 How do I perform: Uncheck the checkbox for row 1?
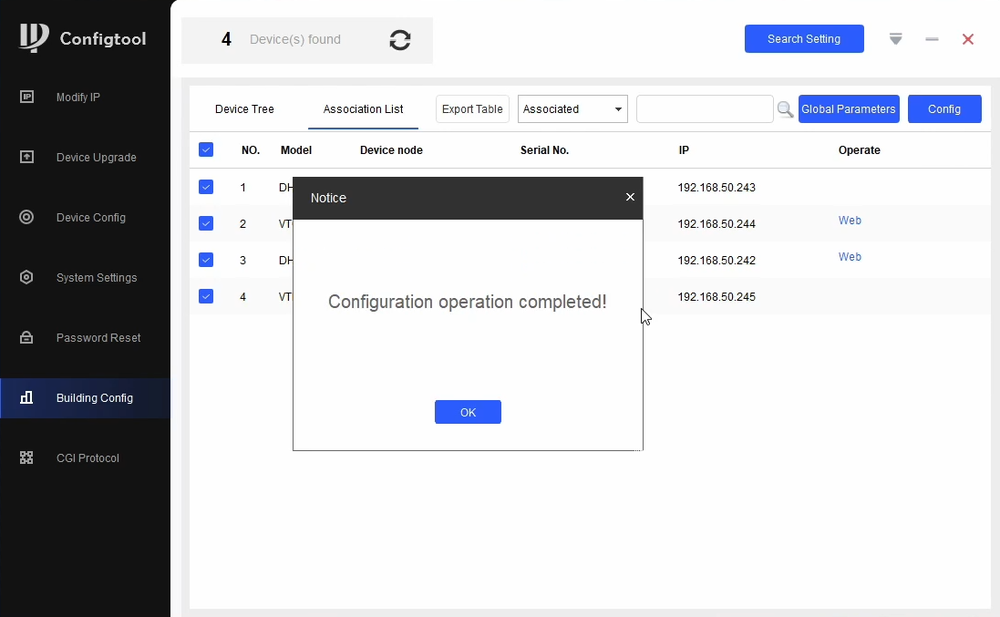pos(206,187)
